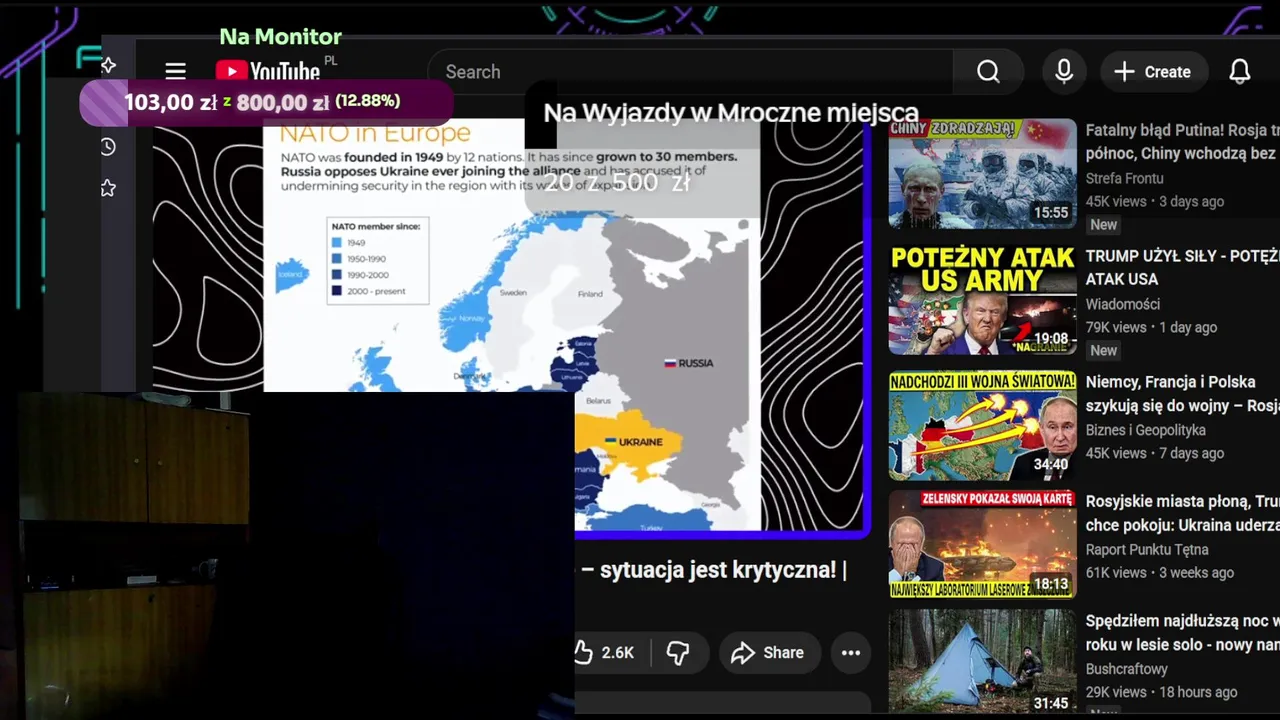Visit the Strefa Frontu channel

click(1124, 178)
